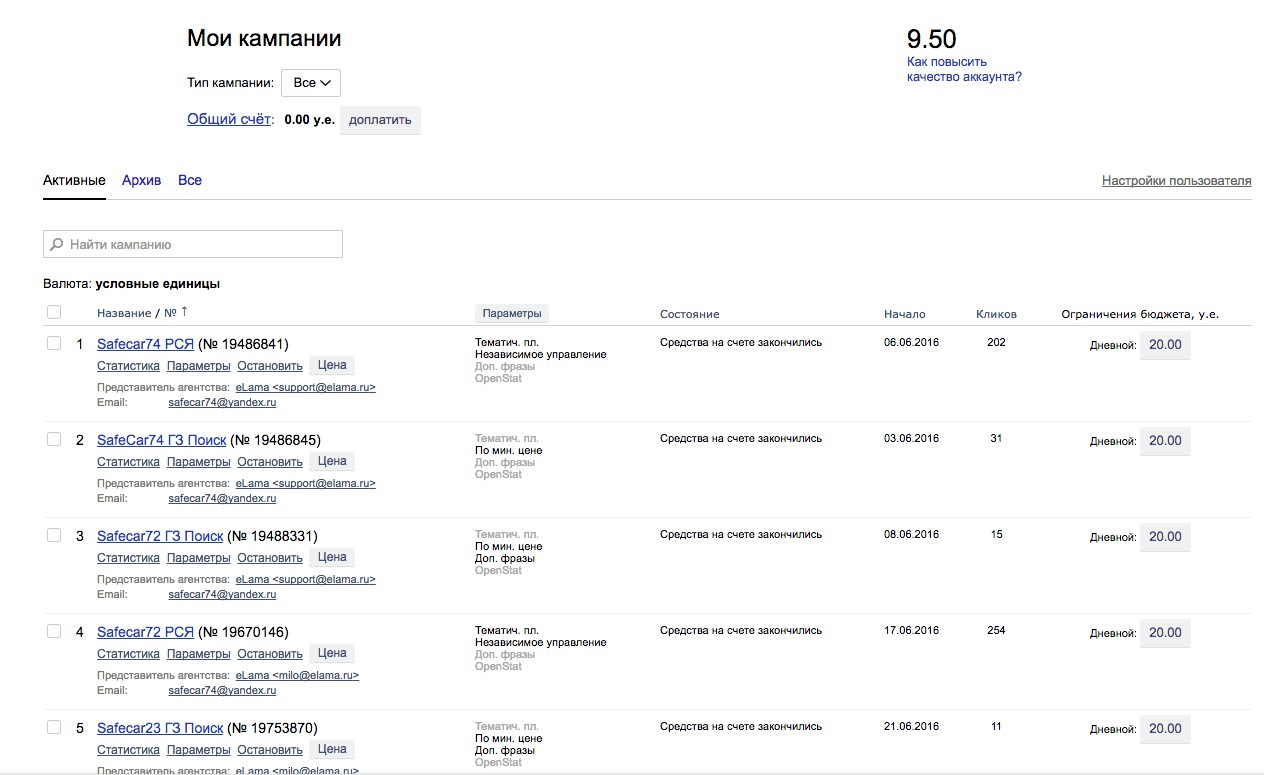Open Статистика for Safecar72 ГЗ Поиск
The width and height of the screenshot is (1264, 775).
[128, 558]
